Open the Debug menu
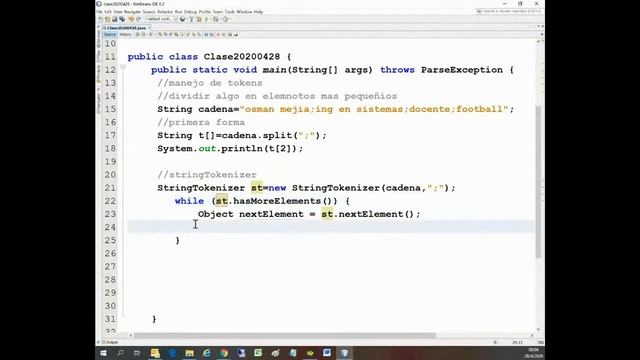This screenshot has width=640, height=360. pos(190,12)
